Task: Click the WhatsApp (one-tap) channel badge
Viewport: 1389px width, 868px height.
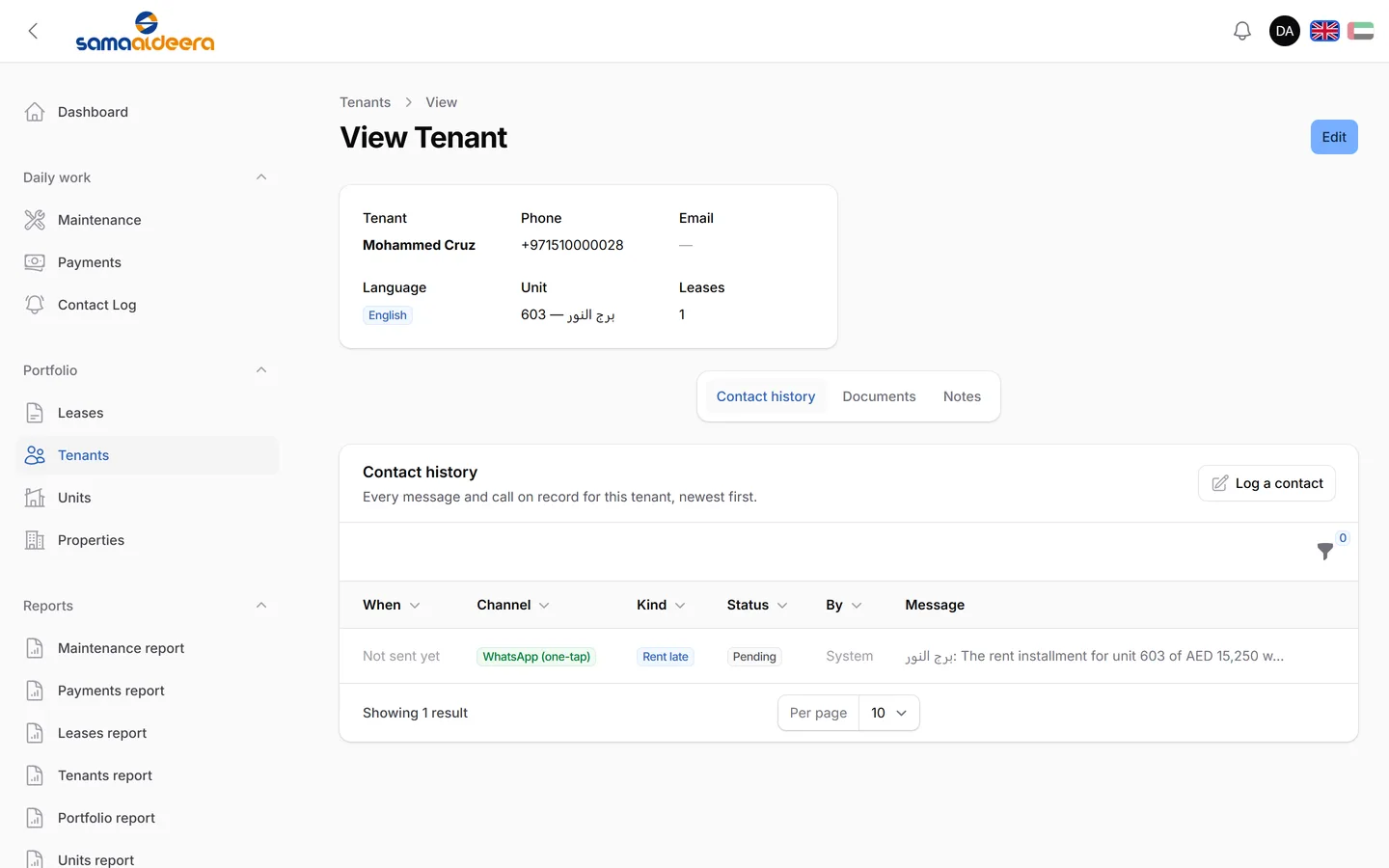Action: click(536, 657)
